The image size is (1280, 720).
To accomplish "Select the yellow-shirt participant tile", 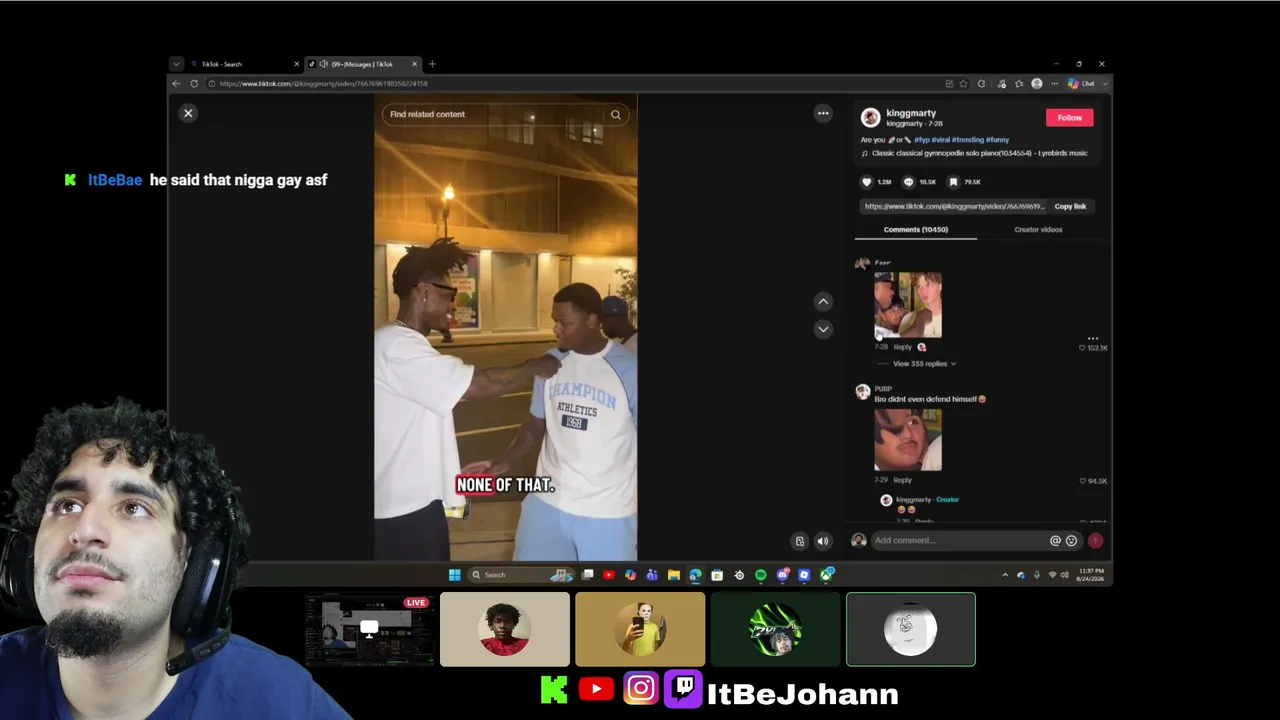I will point(640,630).
